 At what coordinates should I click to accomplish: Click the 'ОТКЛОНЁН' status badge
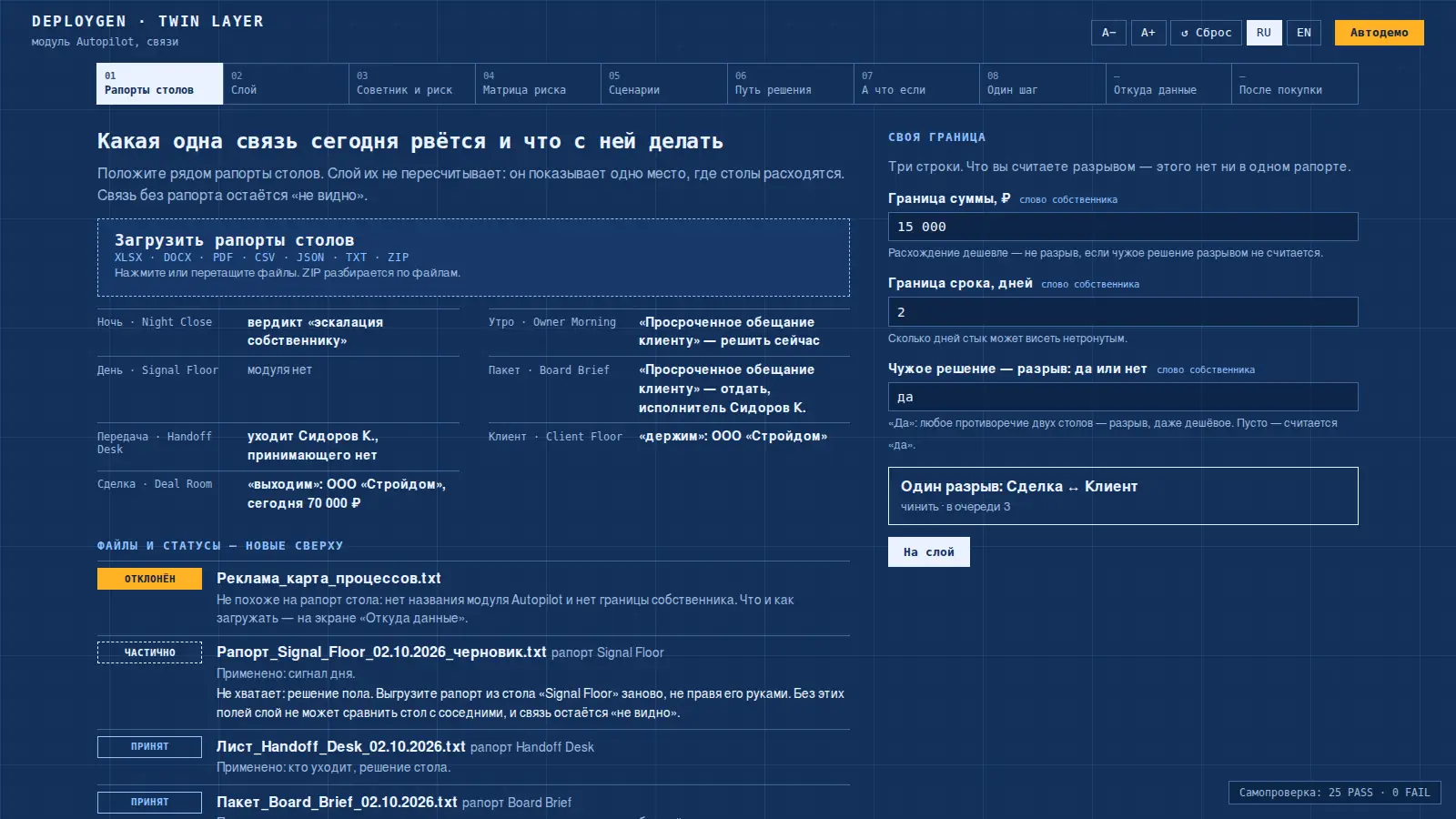[149, 579]
